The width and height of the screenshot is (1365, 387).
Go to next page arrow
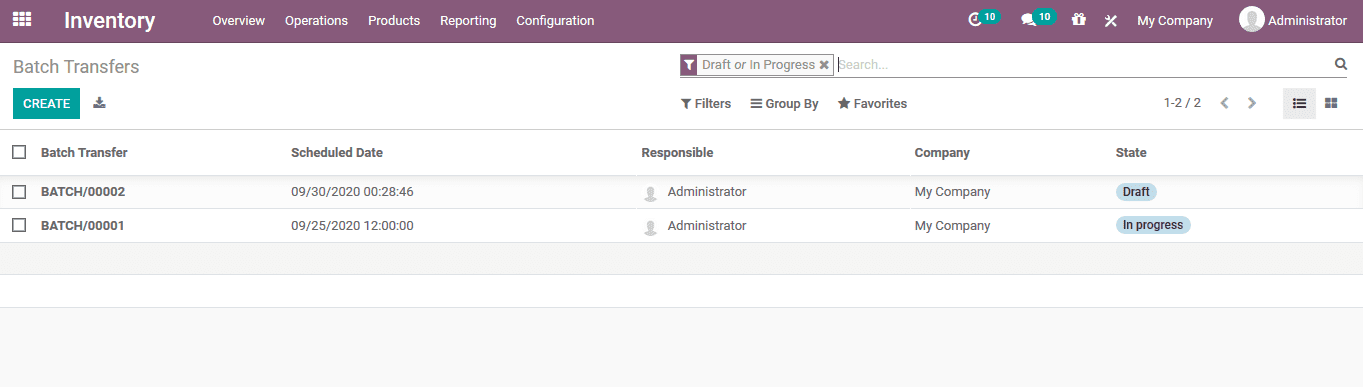[x=1251, y=103]
